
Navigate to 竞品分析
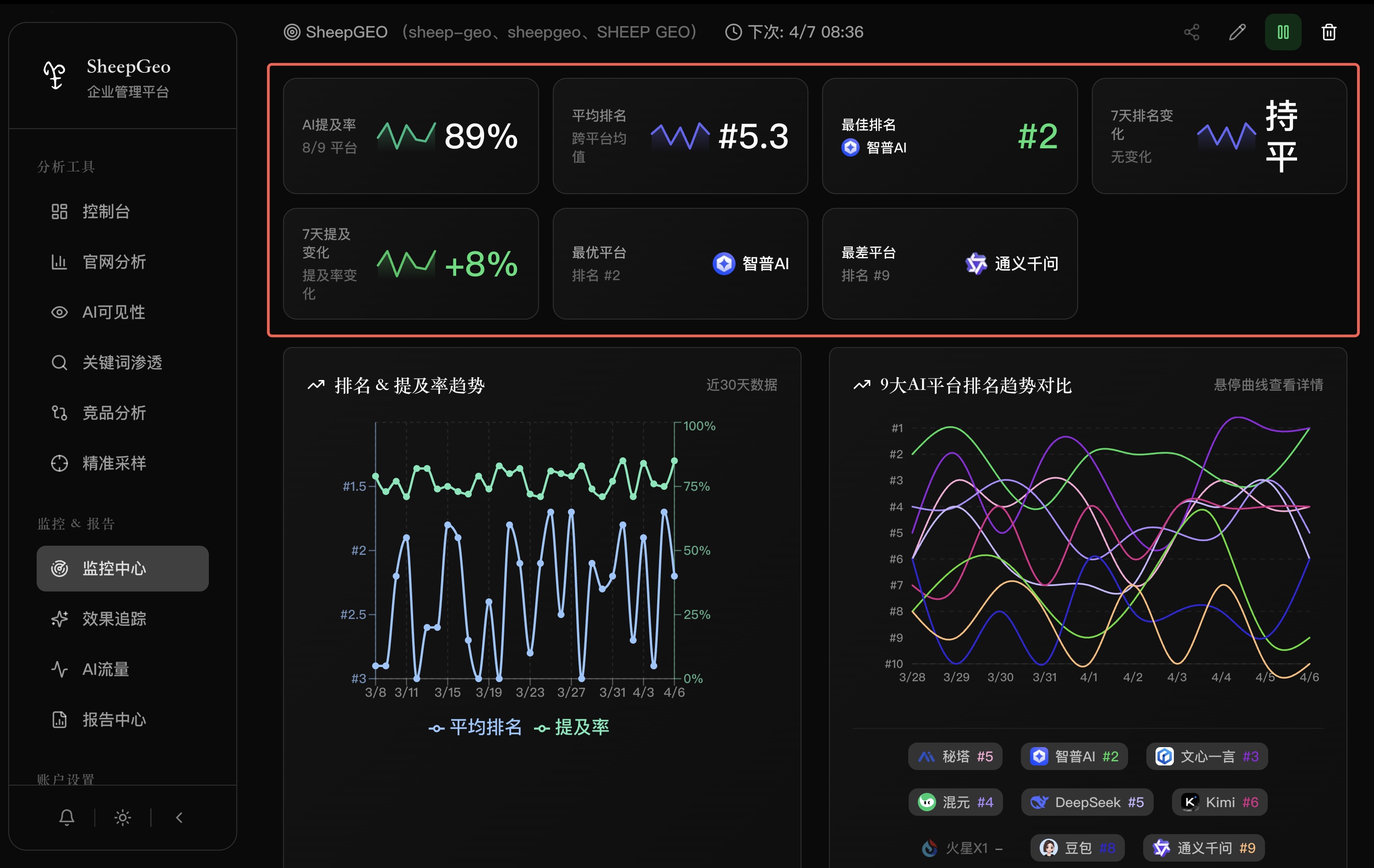123,412
